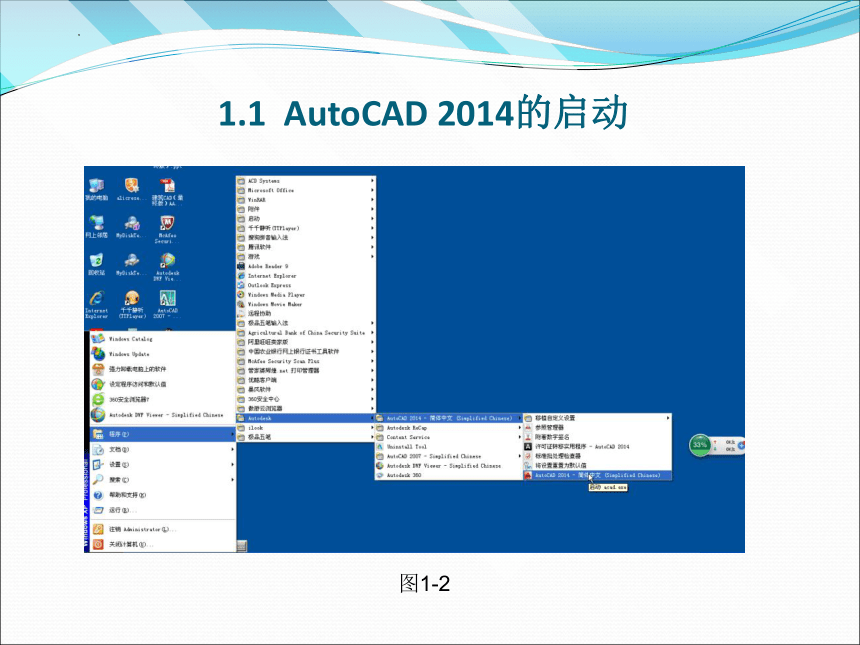Screen dimensions: 860x645
Task: Open 远程协助 in the Programs list
Action: click(306, 314)
